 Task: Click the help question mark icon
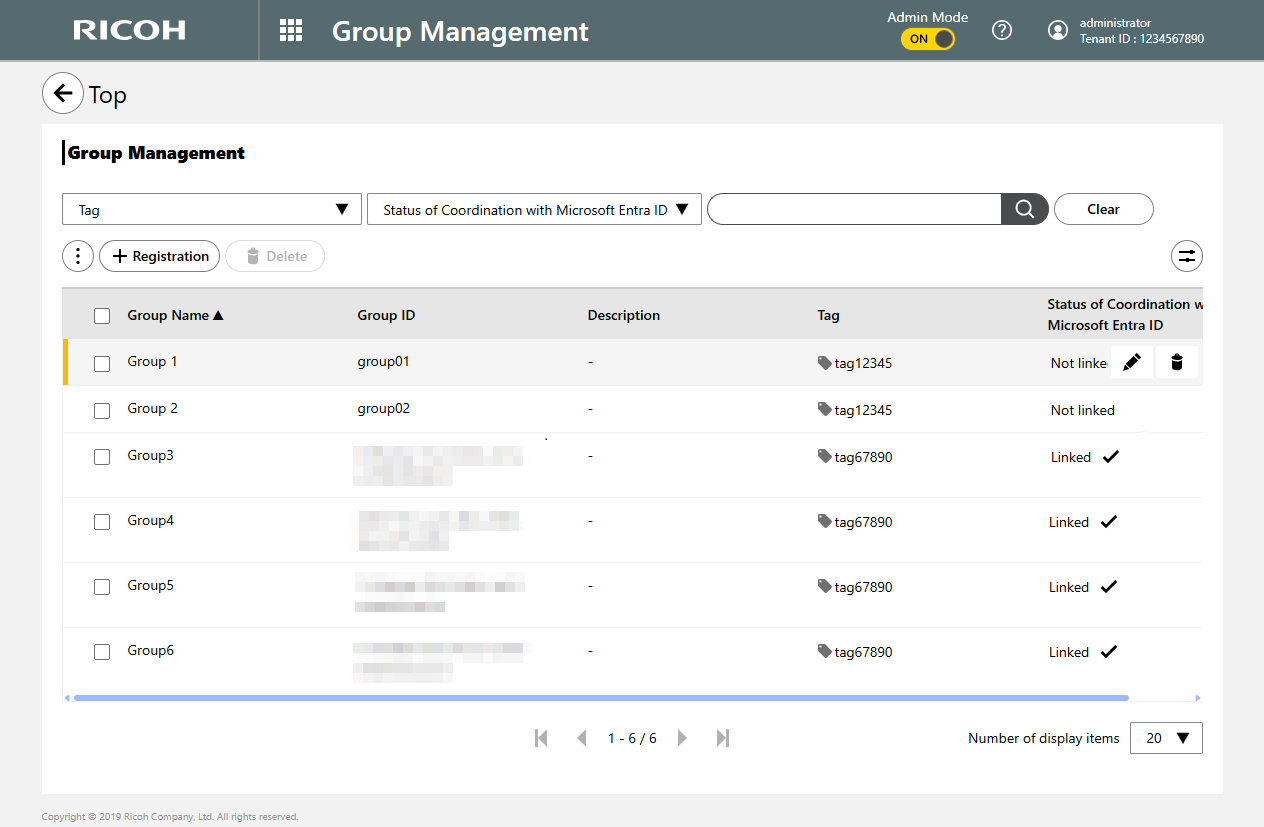click(x=1001, y=30)
